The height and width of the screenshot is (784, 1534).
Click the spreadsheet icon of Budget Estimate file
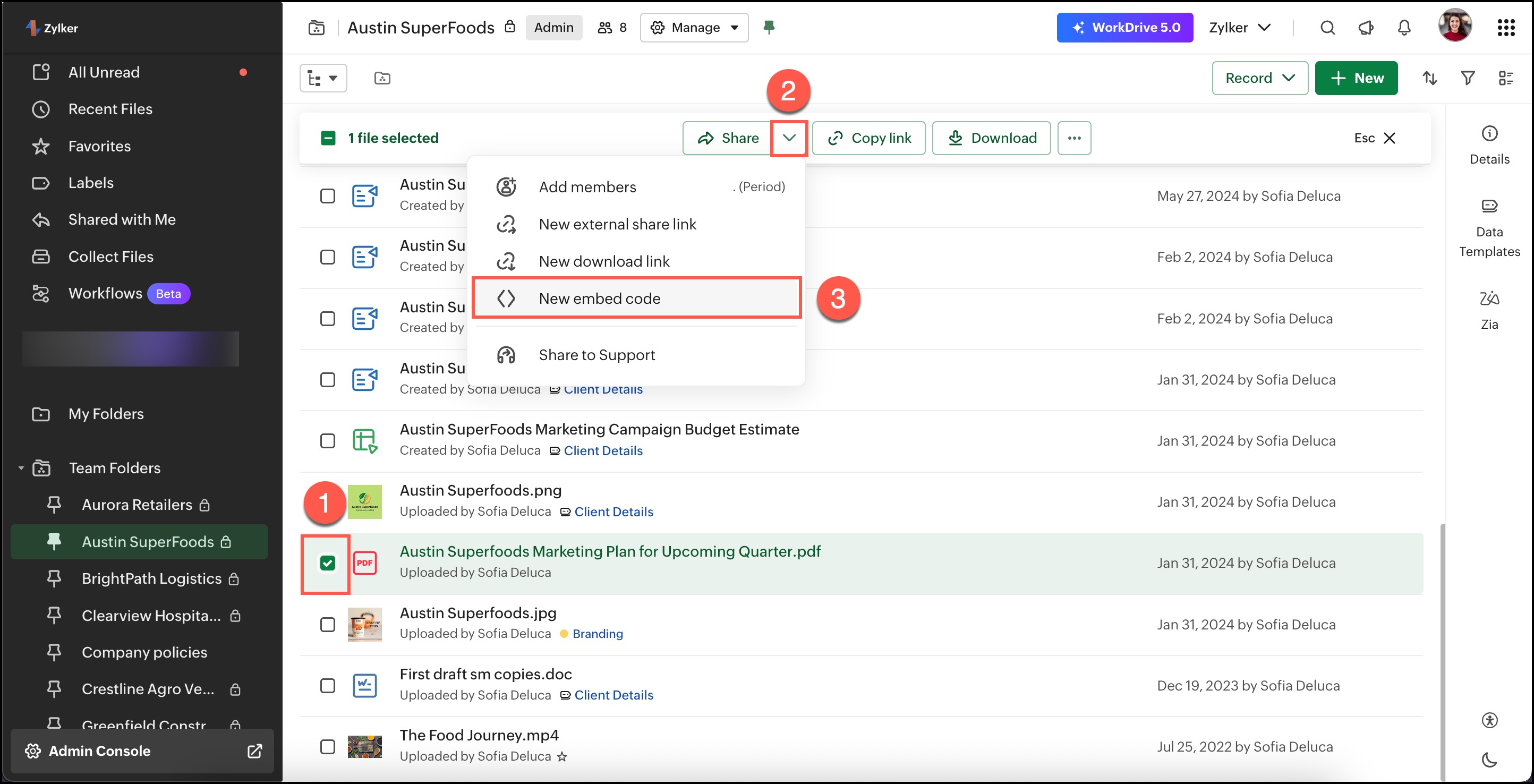(x=364, y=441)
